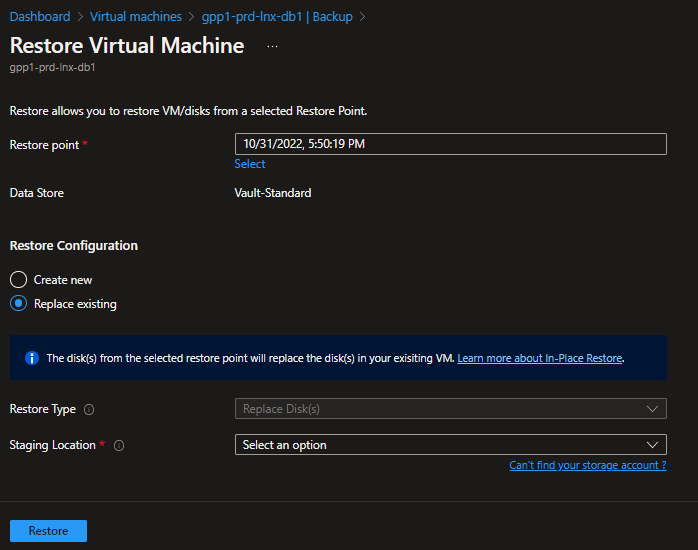Select the Replace existing radio option
The width and height of the screenshot is (698, 550).
tap(18, 304)
